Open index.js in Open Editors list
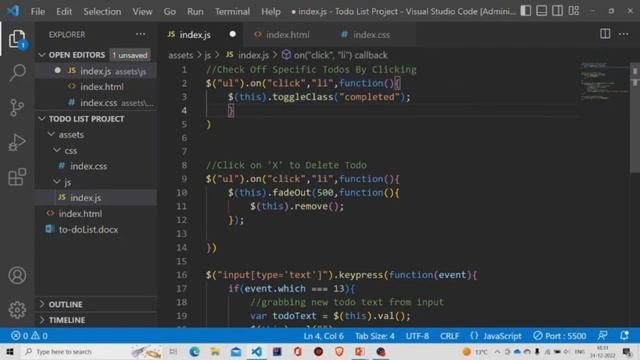The width and height of the screenshot is (640, 360). 97,71
